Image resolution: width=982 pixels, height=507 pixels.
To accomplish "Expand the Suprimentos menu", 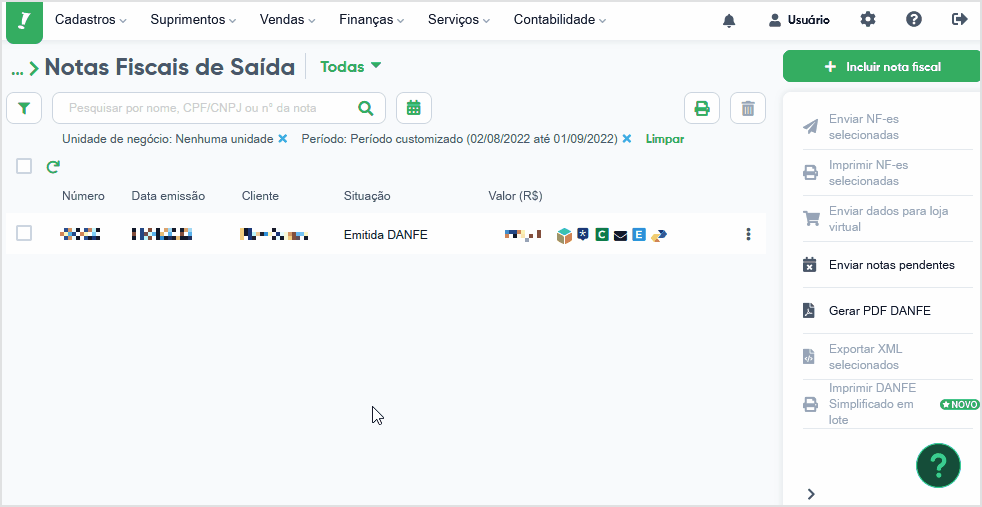I will pyautogui.click(x=194, y=20).
